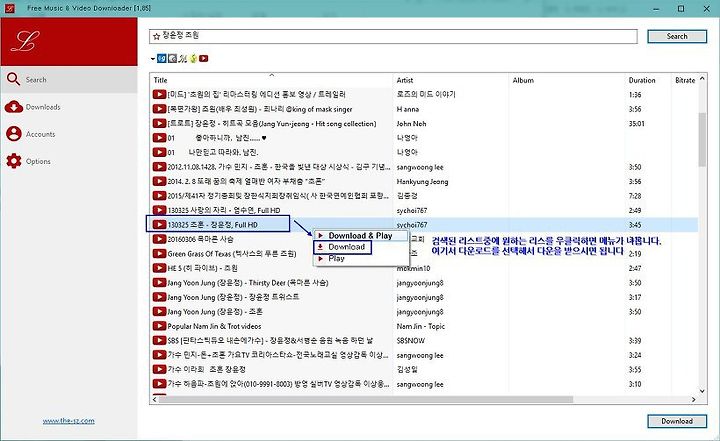Click the Download button at bottom right

point(677,421)
